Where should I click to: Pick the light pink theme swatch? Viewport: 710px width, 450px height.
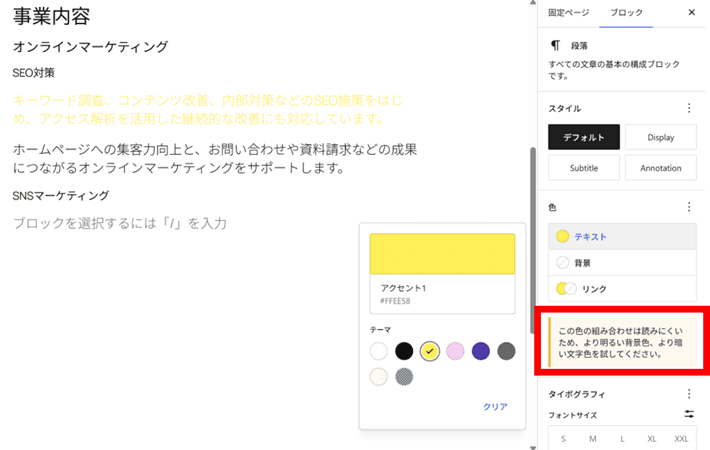[x=455, y=351]
